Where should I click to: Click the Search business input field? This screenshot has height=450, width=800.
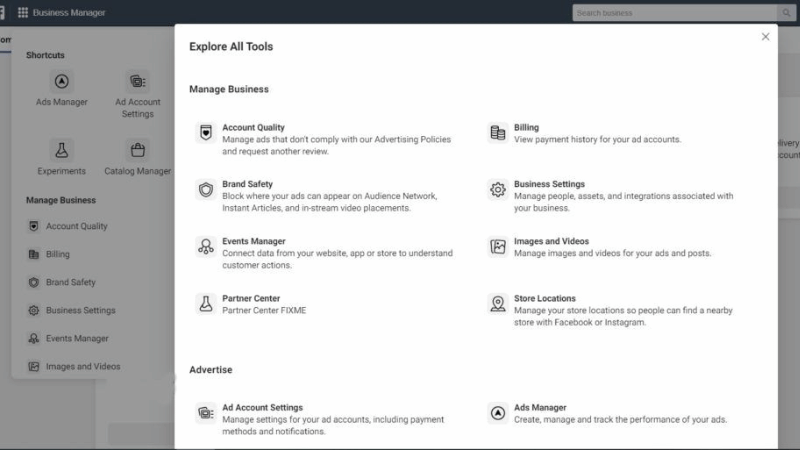[x=675, y=13]
